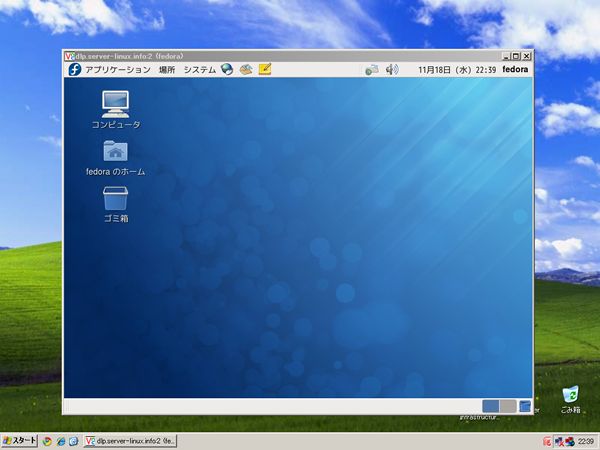Image resolution: width=600 pixels, height=450 pixels.
Task: Open the Windows スタート button
Action: click(x=19, y=441)
